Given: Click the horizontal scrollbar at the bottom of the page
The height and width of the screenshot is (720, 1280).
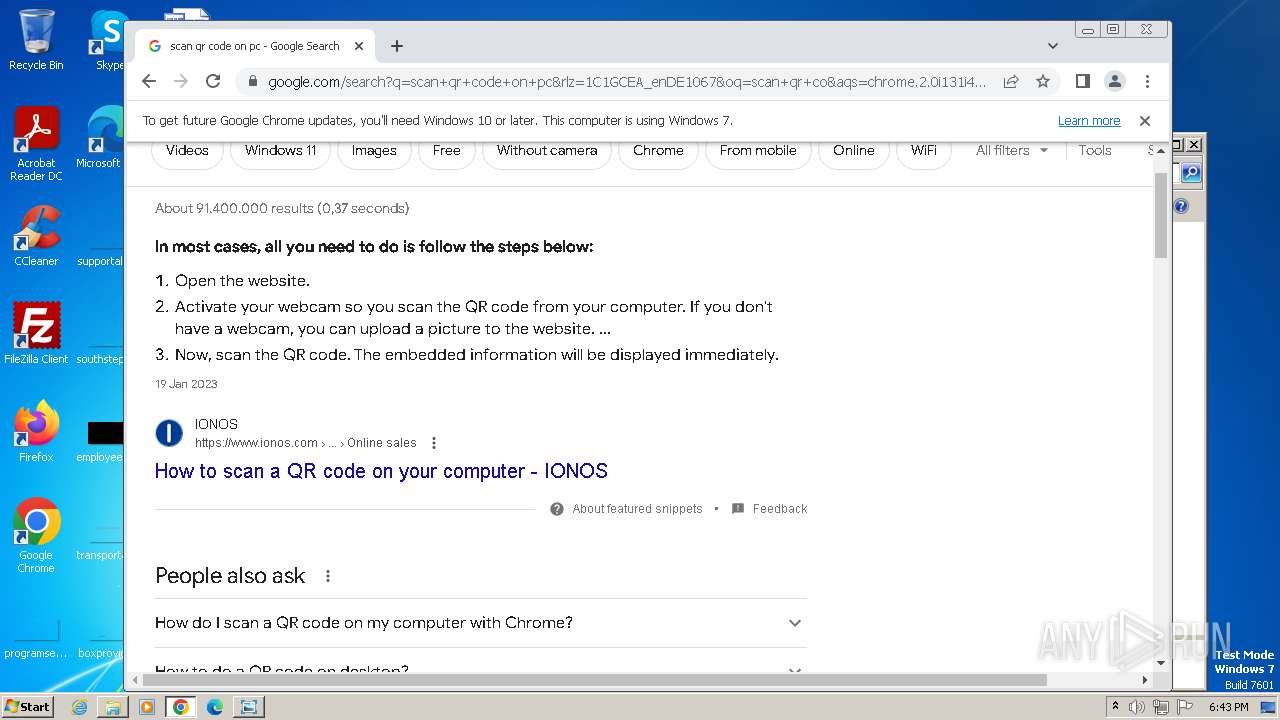Looking at the screenshot, I should coord(594,680).
